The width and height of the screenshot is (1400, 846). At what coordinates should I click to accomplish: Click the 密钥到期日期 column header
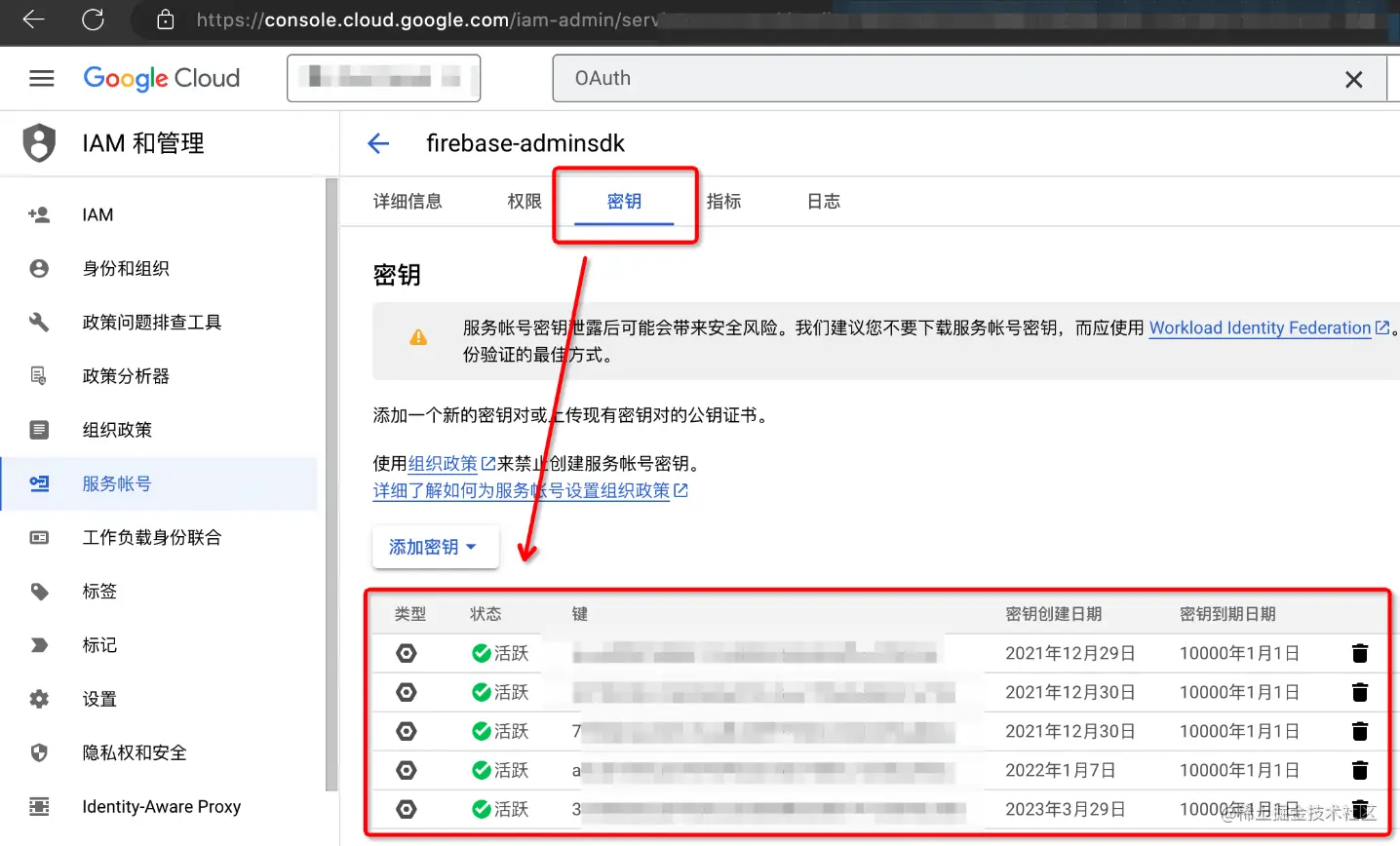pos(1227,614)
